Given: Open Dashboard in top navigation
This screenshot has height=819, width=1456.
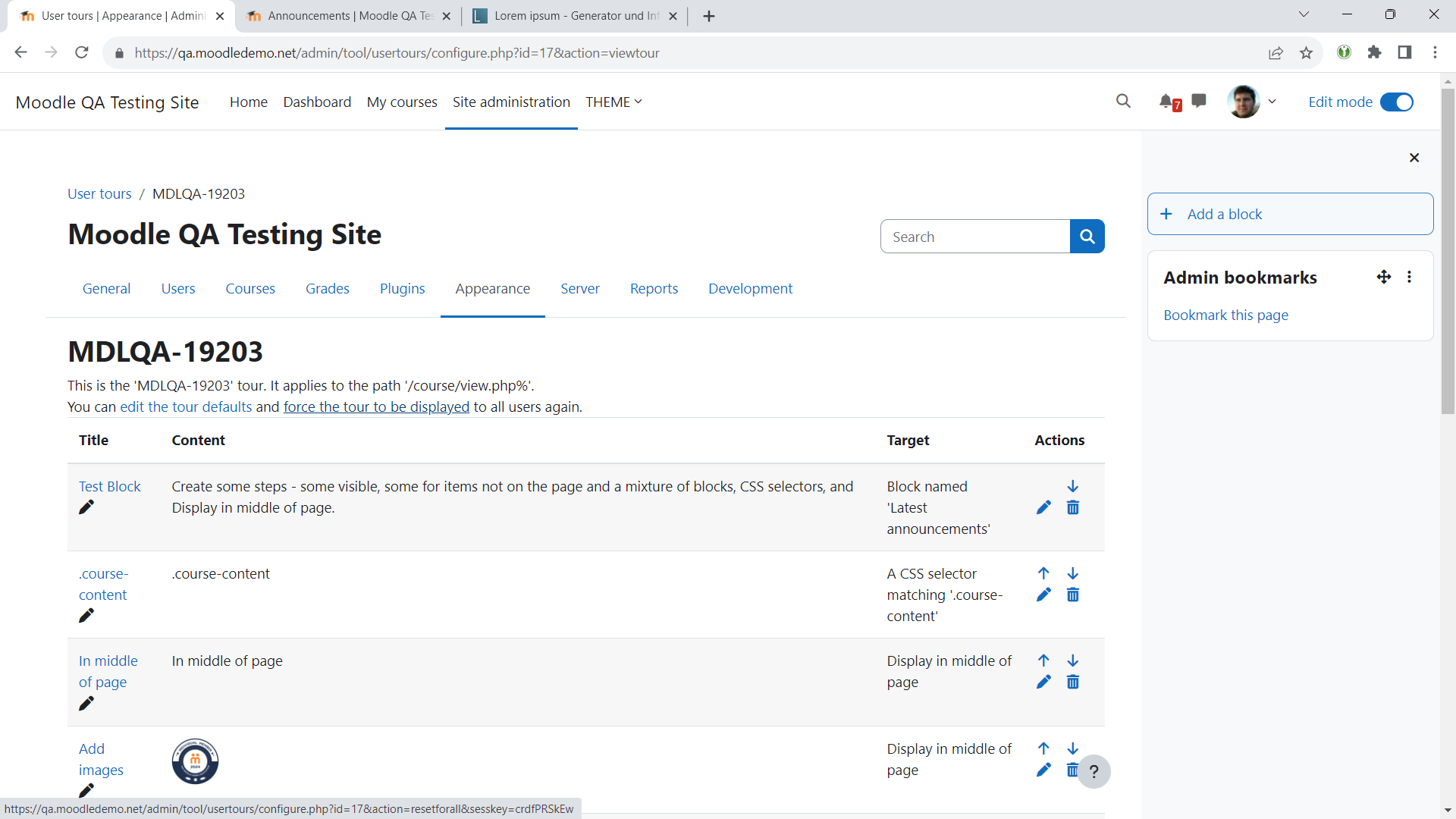Looking at the screenshot, I should pos(317,102).
